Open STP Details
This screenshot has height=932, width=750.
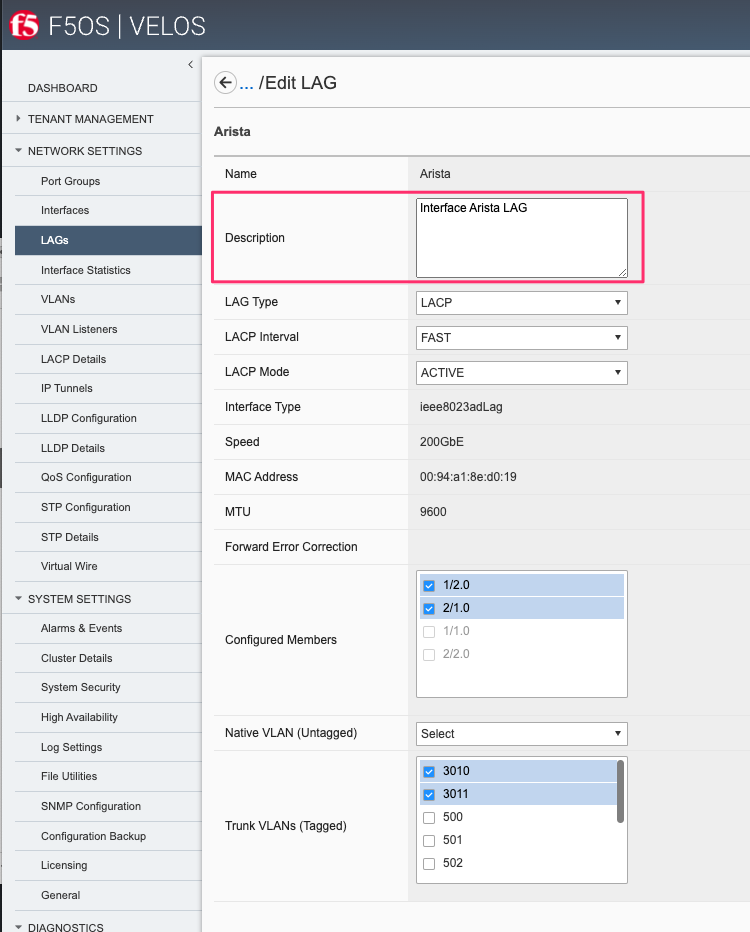pyautogui.click(x=70, y=537)
